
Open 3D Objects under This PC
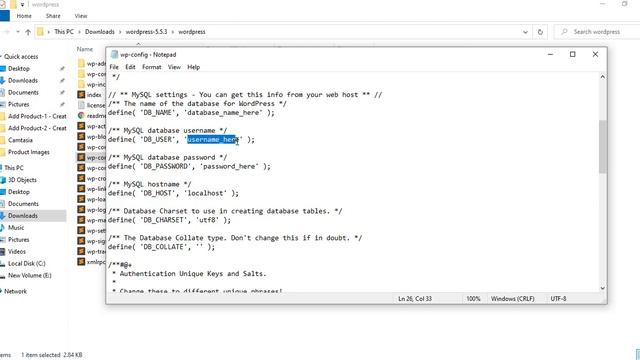point(22,180)
